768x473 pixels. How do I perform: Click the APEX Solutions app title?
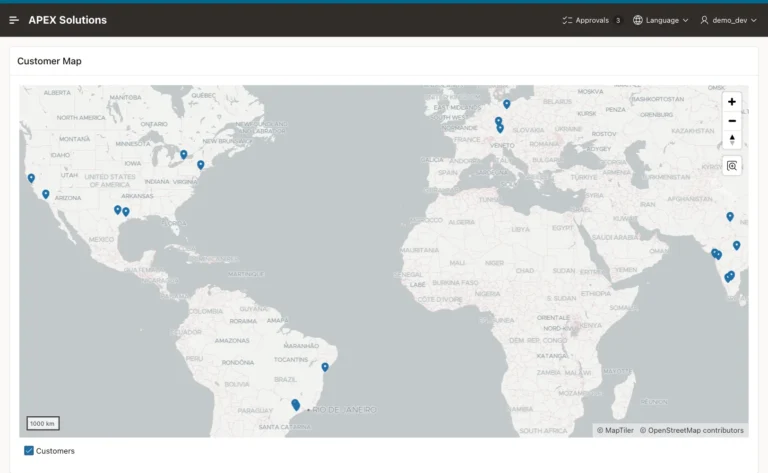pyautogui.click(x=68, y=20)
